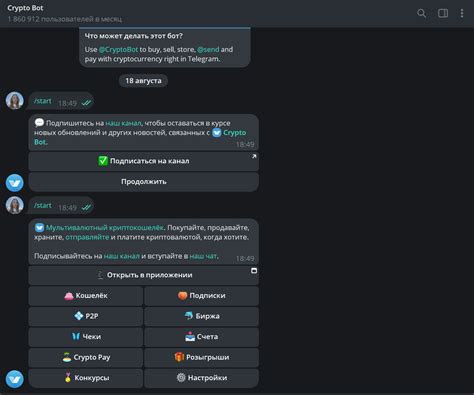
Task: Click the Продолжить button
Action: tap(144, 182)
